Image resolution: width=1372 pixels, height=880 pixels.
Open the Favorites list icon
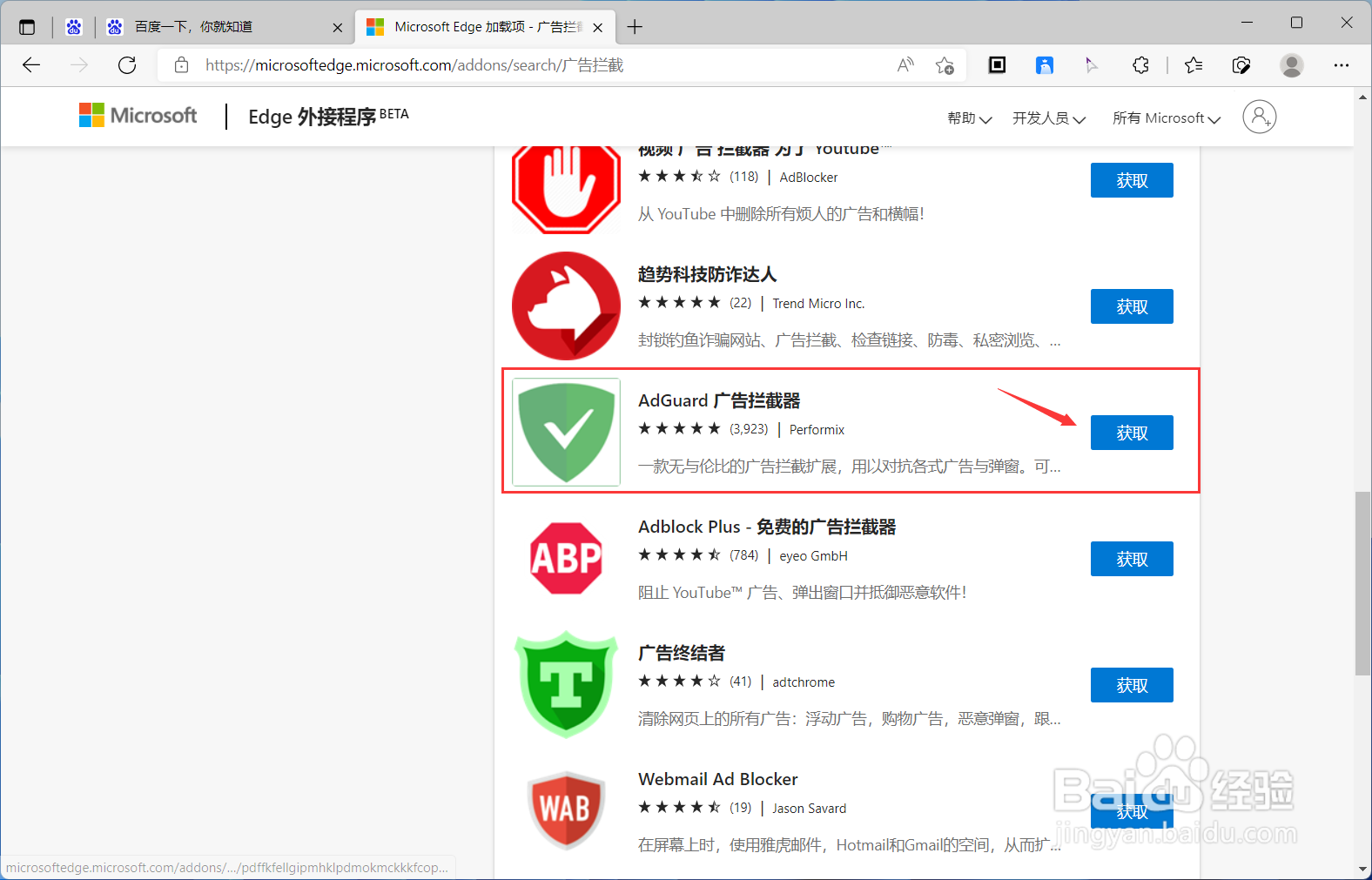1194,64
